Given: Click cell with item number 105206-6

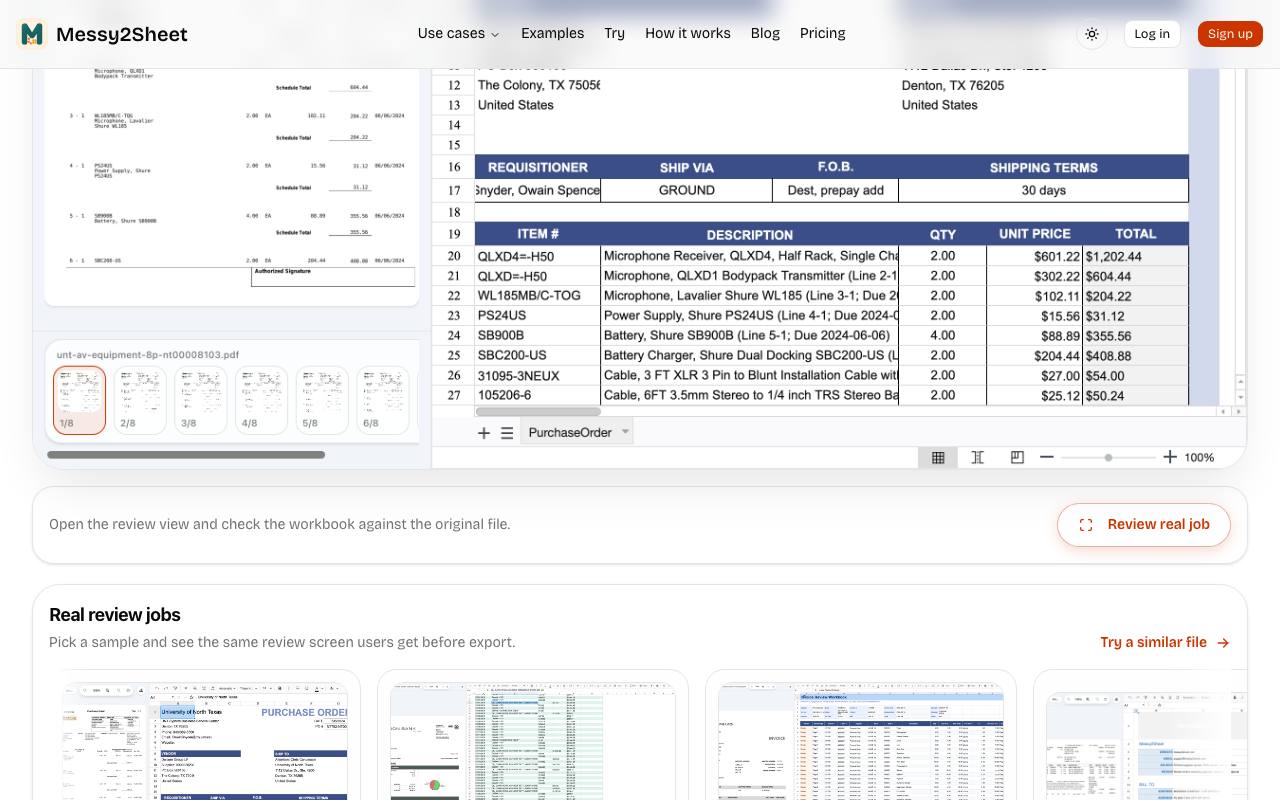Looking at the screenshot, I should pyautogui.click(x=538, y=396).
